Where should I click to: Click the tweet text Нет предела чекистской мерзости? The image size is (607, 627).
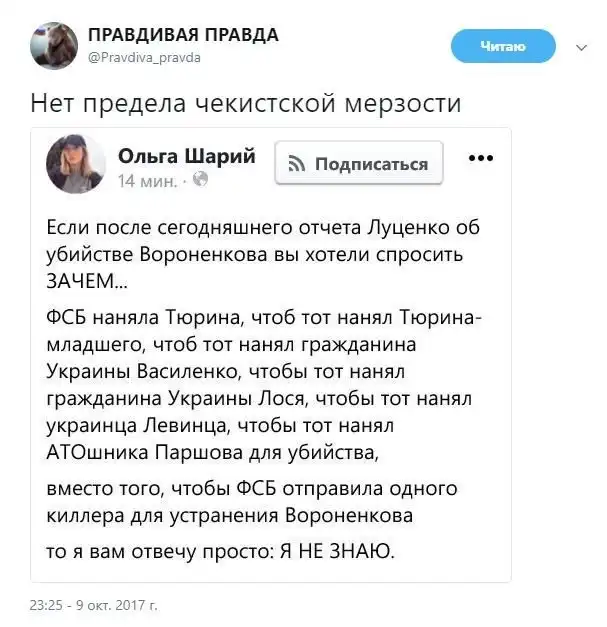tap(245, 103)
